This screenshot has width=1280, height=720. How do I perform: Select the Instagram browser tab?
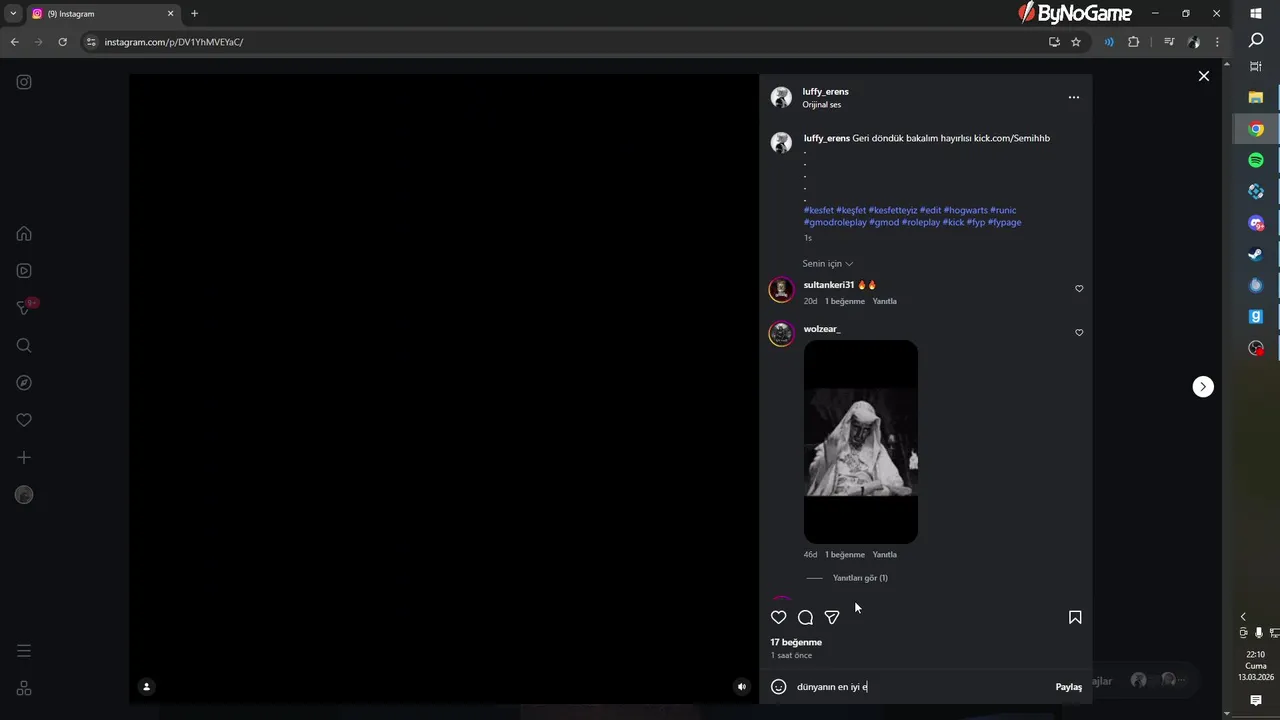pyautogui.click(x=103, y=14)
